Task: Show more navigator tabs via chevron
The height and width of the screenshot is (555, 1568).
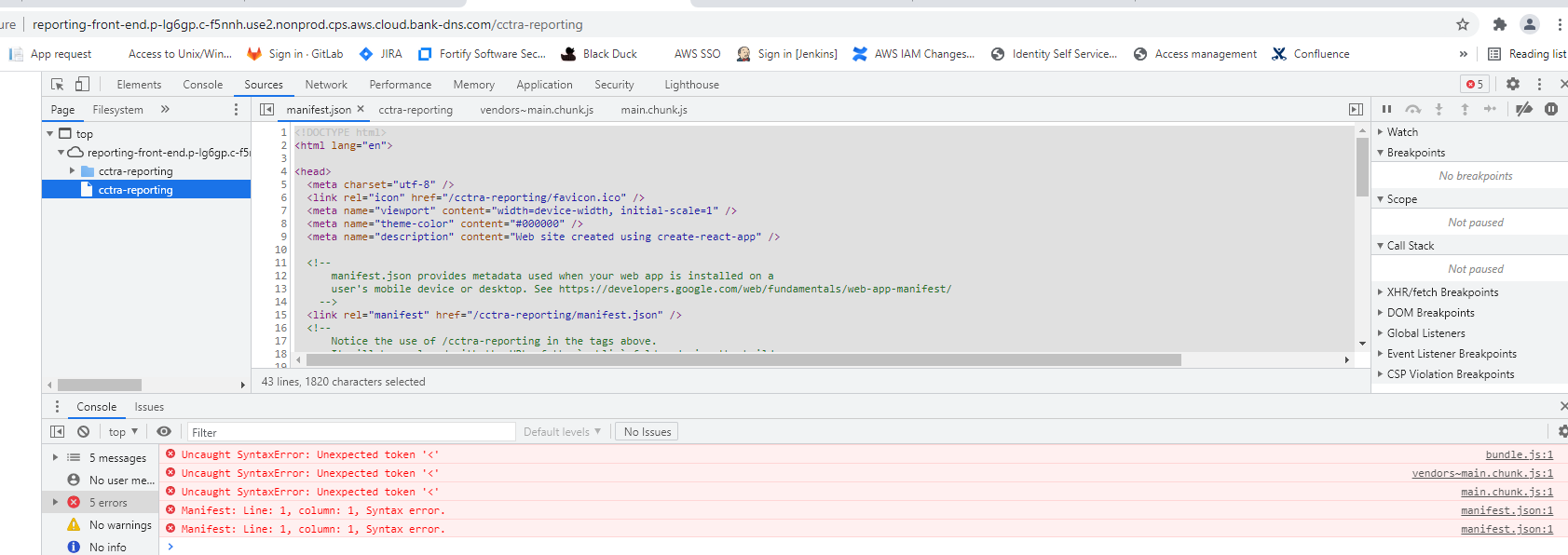Action: pyautogui.click(x=165, y=109)
